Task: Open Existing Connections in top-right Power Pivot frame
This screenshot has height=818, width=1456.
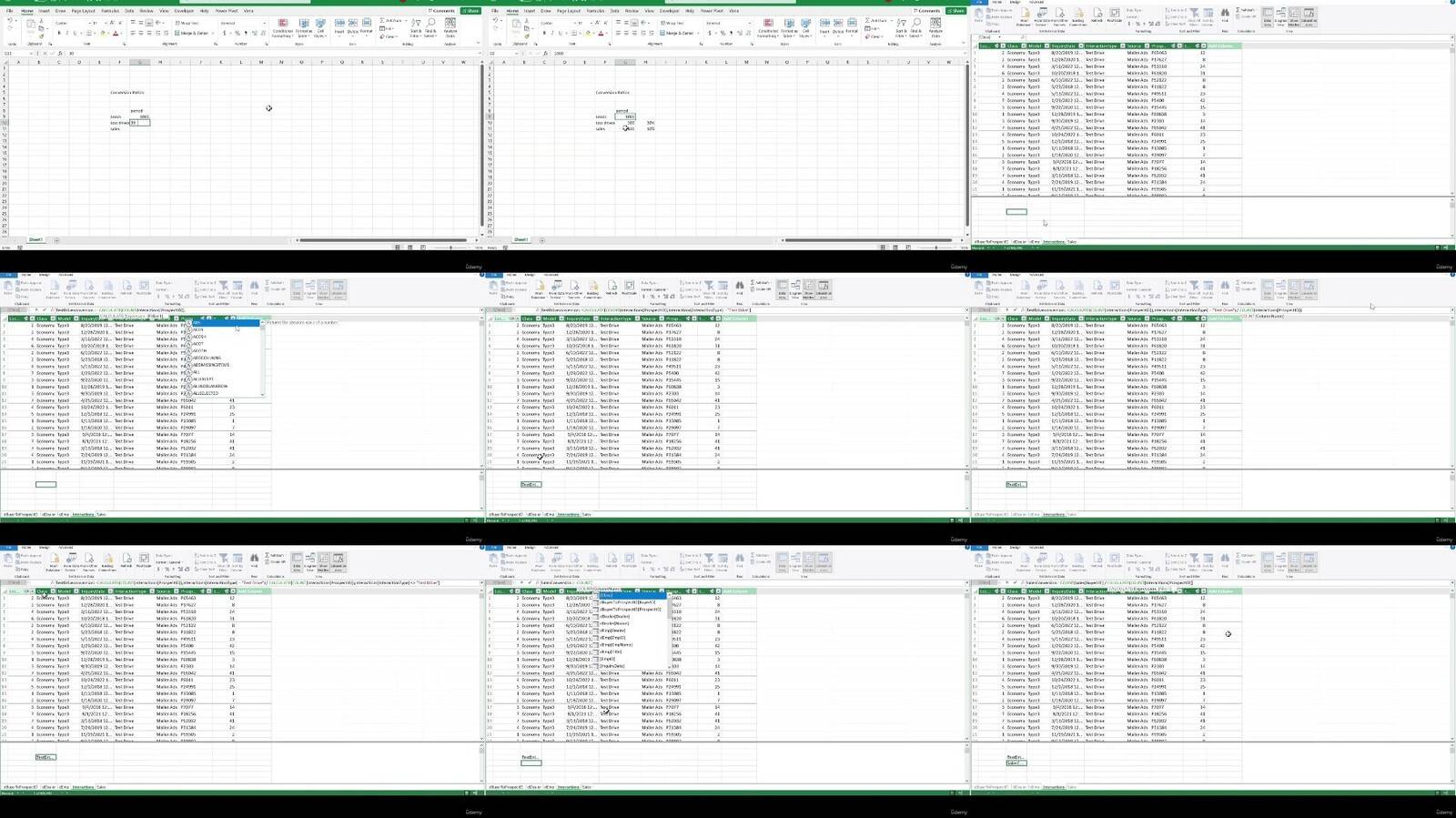Action: 1078,16
